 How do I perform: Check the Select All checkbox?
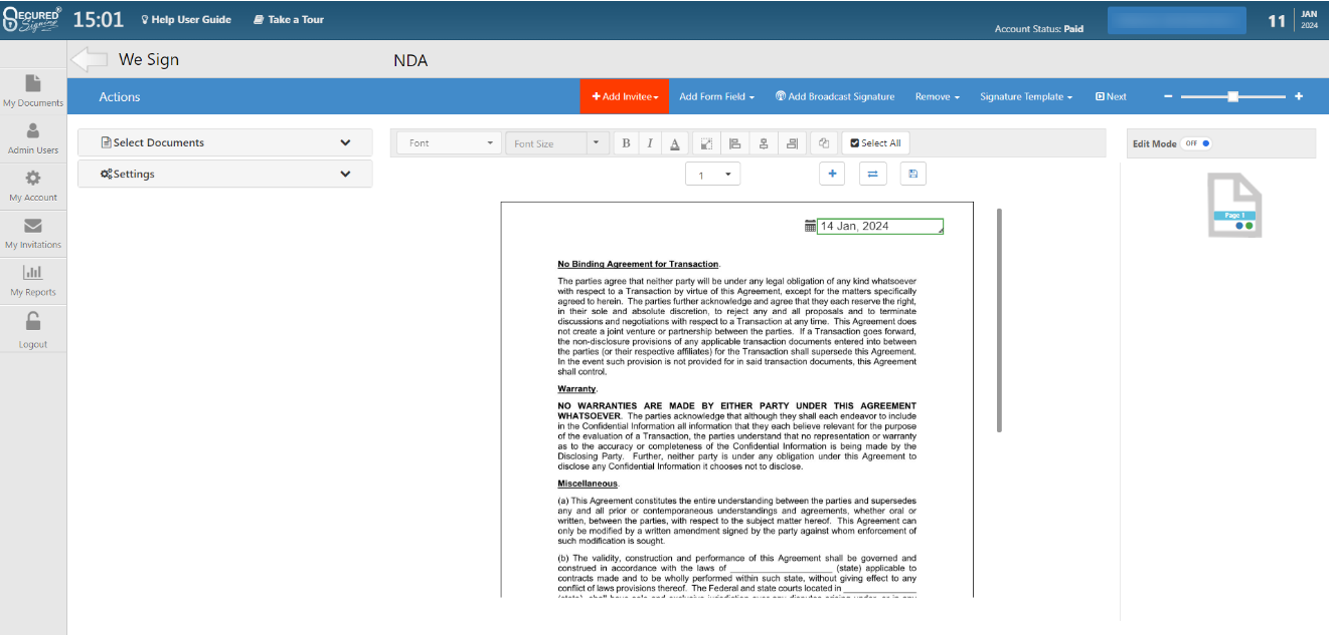[875, 144]
